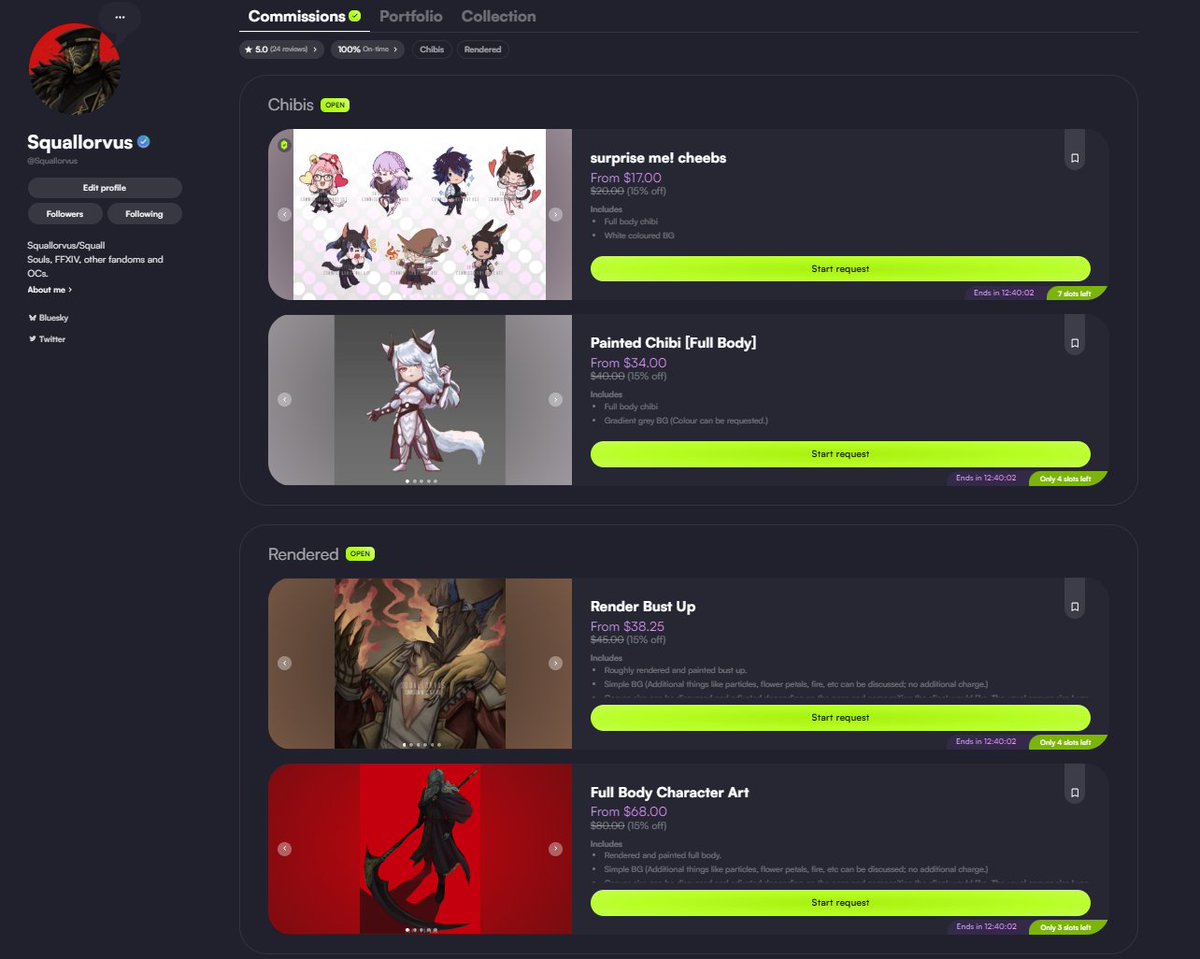The image size is (1200, 959).
Task: Click the Squallorvus profile avatar picture
Action: [x=74, y=70]
